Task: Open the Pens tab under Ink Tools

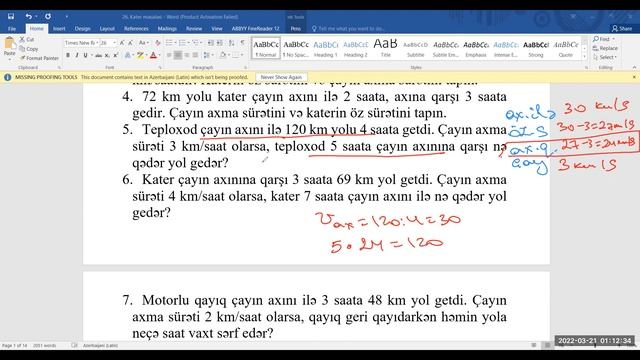Action: (296, 29)
